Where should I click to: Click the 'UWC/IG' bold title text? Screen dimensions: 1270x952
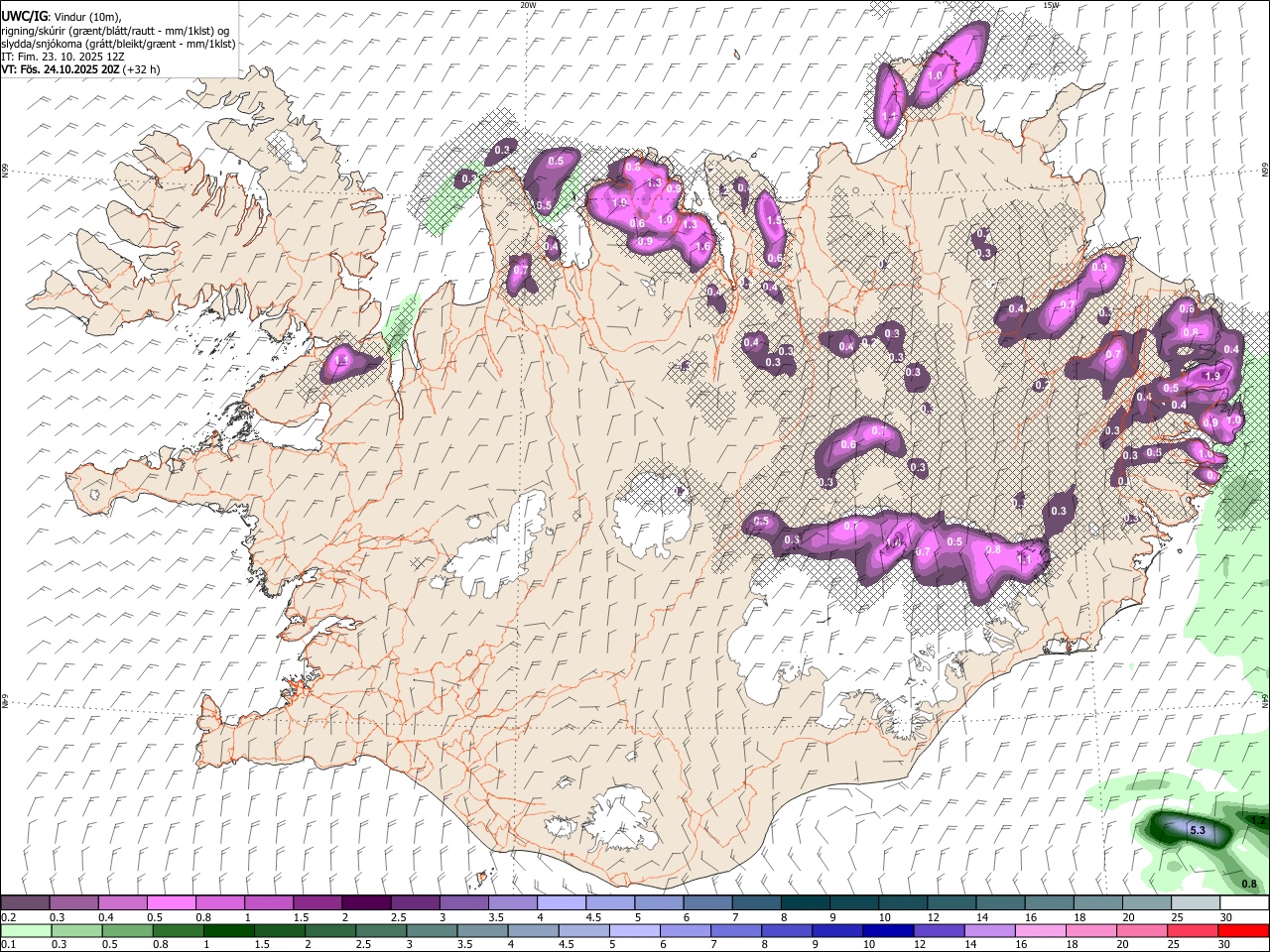click(x=23, y=17)
